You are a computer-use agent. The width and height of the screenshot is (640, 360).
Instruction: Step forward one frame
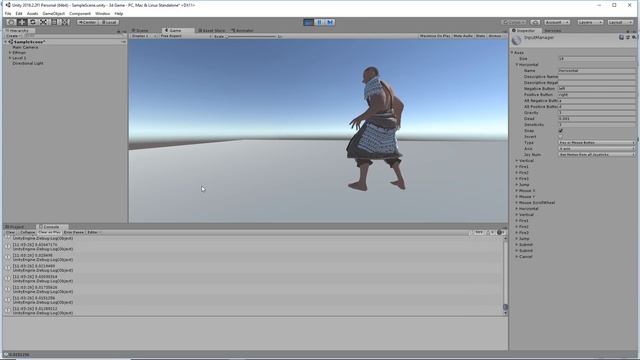click(x=330, y=22)
